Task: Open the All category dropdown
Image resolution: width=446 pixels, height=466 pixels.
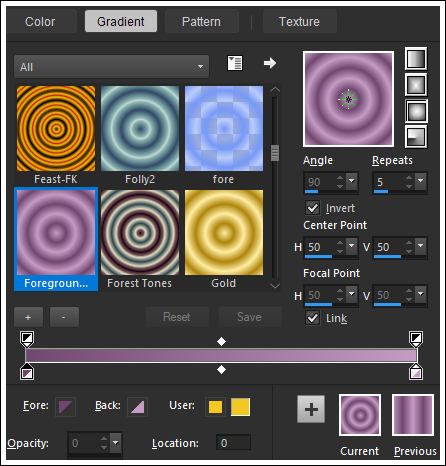Action: tap(112, 67)
